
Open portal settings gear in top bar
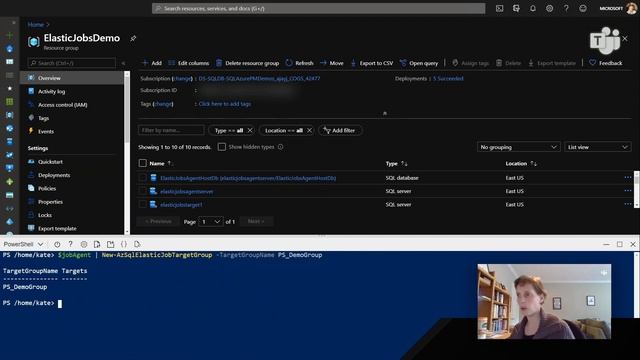(549, 8)
